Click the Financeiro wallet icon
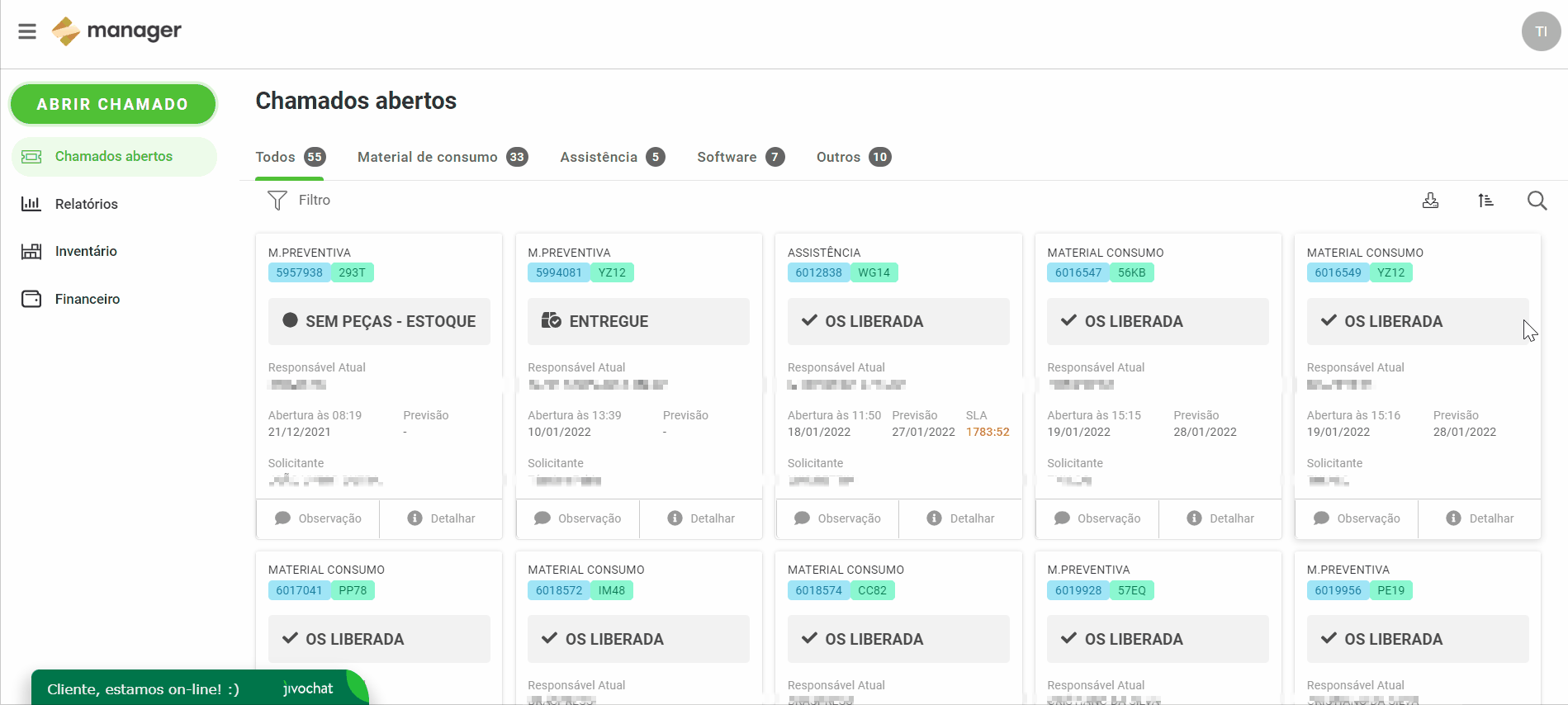 [x=31, y=299]
